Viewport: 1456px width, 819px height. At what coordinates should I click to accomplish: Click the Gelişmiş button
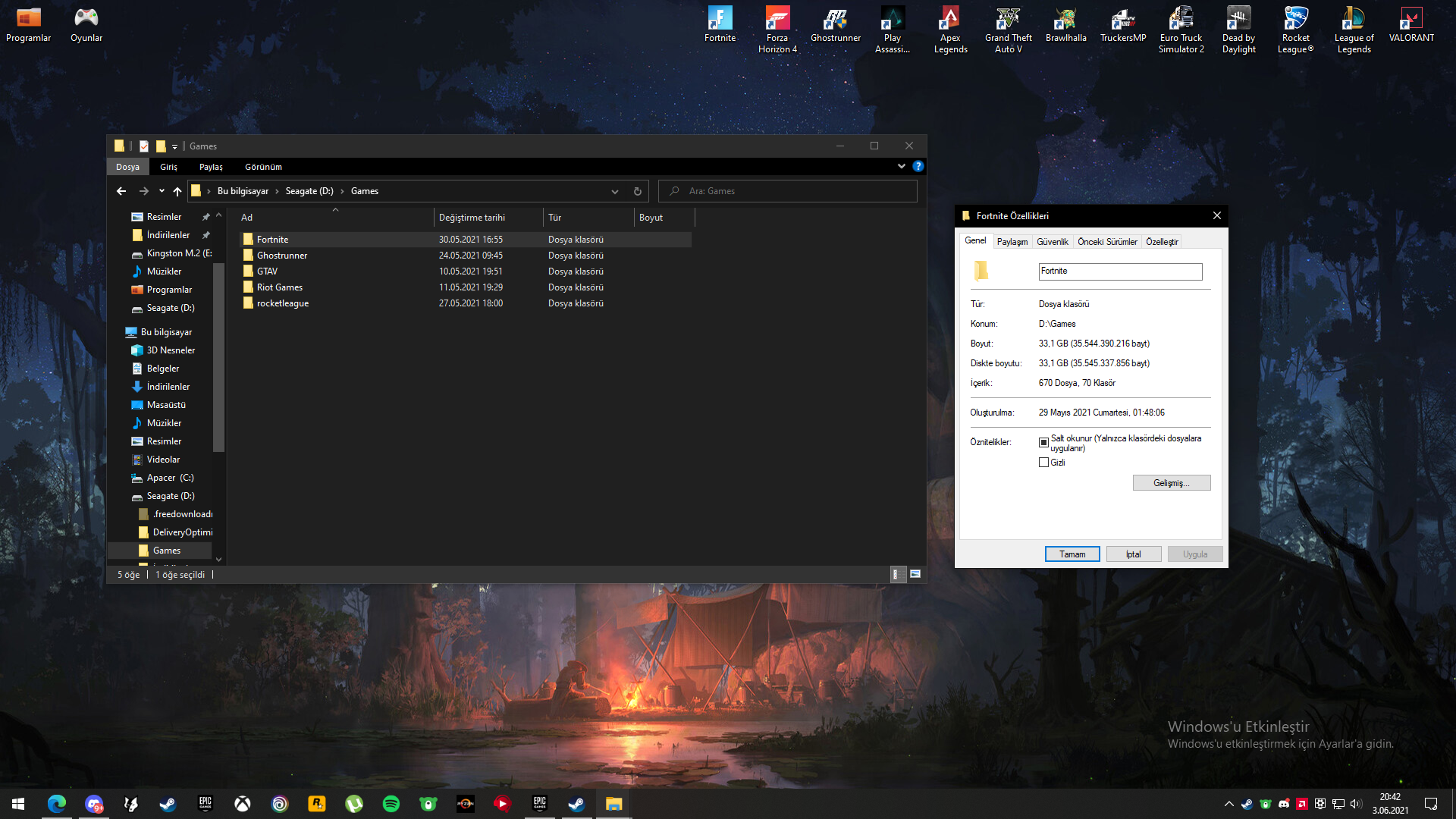1171,483
